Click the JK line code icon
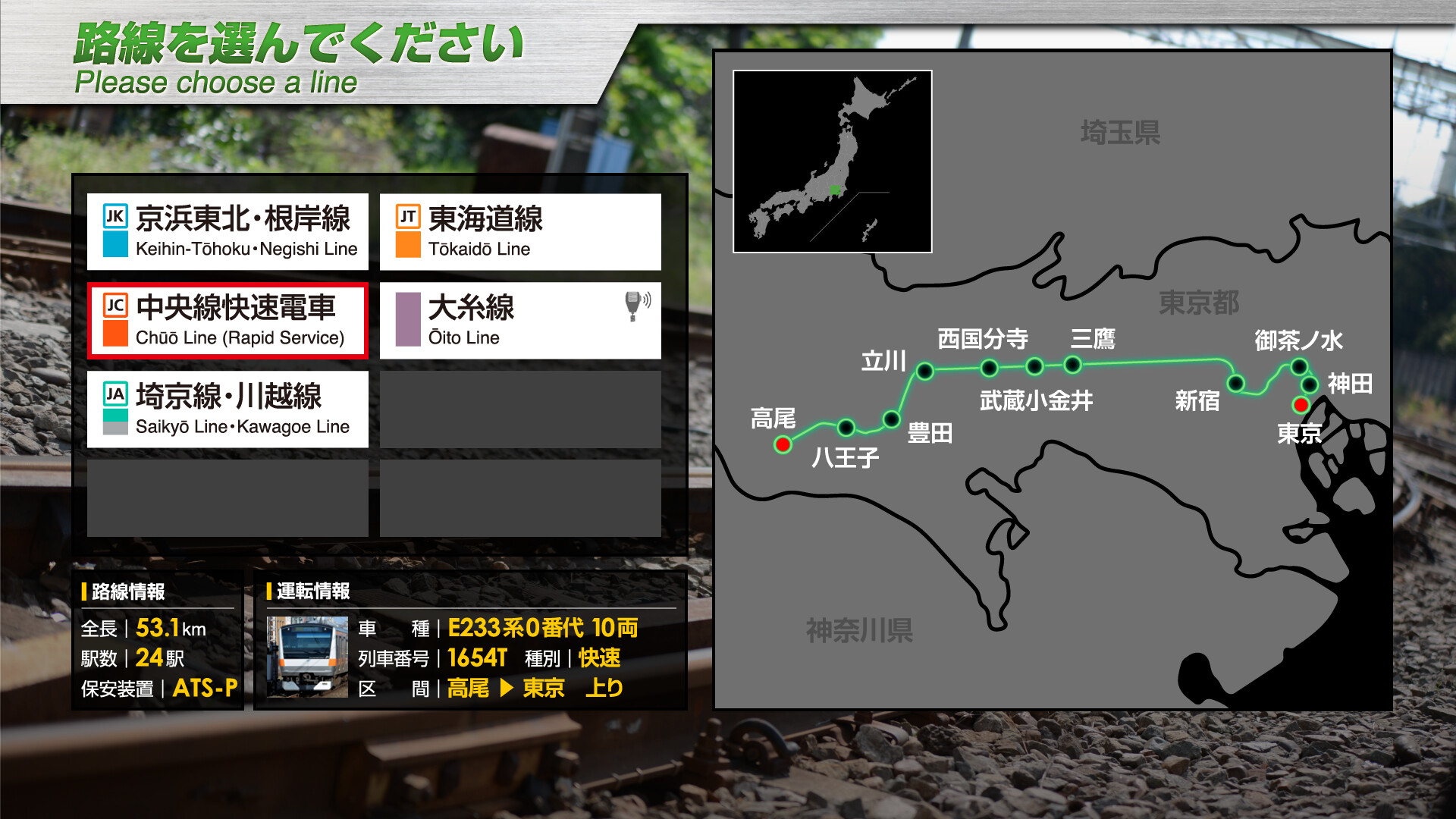Viewport: 1456px width, 819px height. click(x=115, y=216)
